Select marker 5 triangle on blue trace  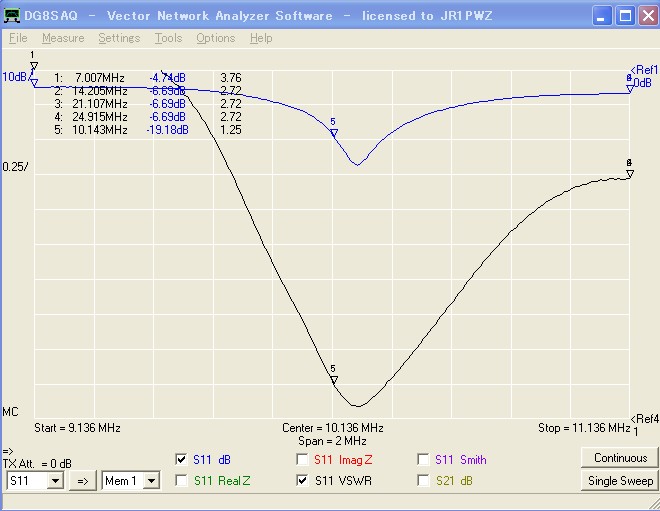[x=334, y=132]
